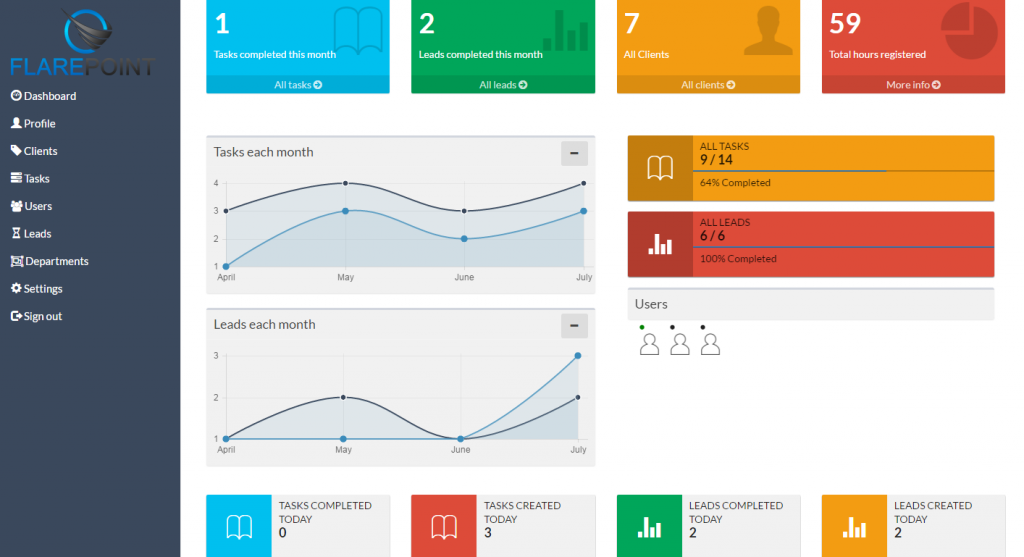Click the book icon in All Tasks box
Viewport: 1024px width, 557px height.
660,169
